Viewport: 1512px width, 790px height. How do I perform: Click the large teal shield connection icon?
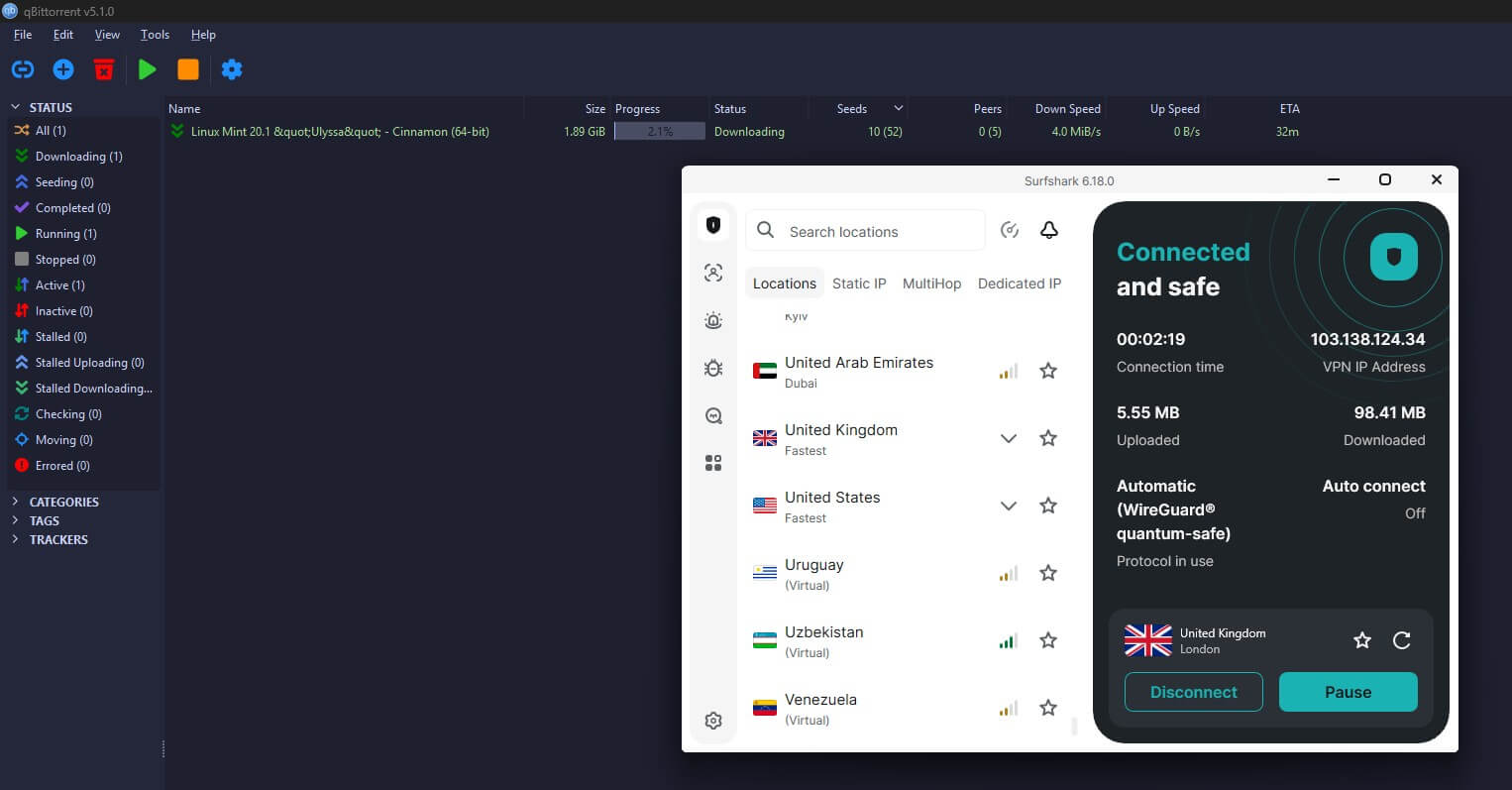coord(1394,258)
